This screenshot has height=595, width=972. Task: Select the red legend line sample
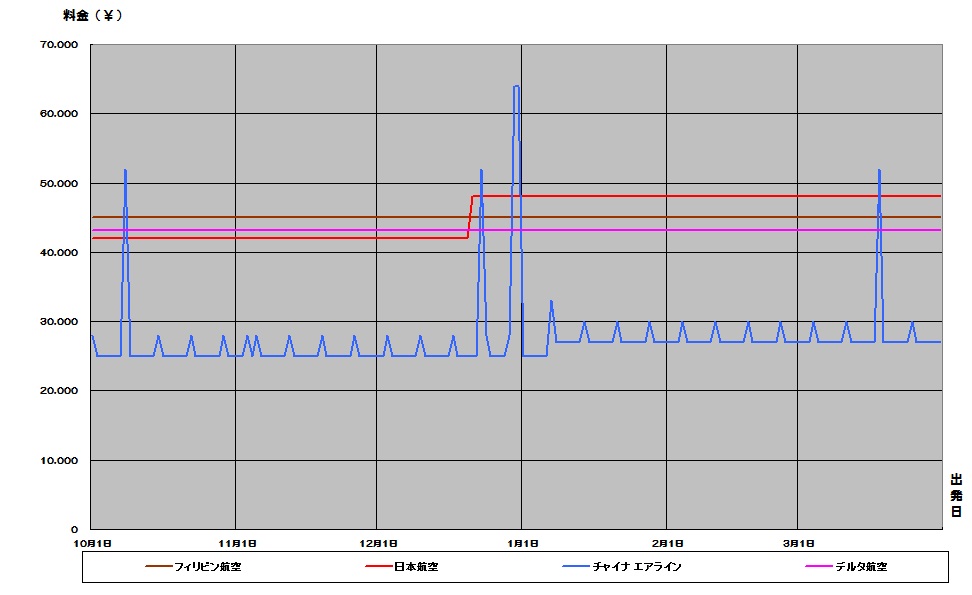pyautogui.click(x=378, y=567)
